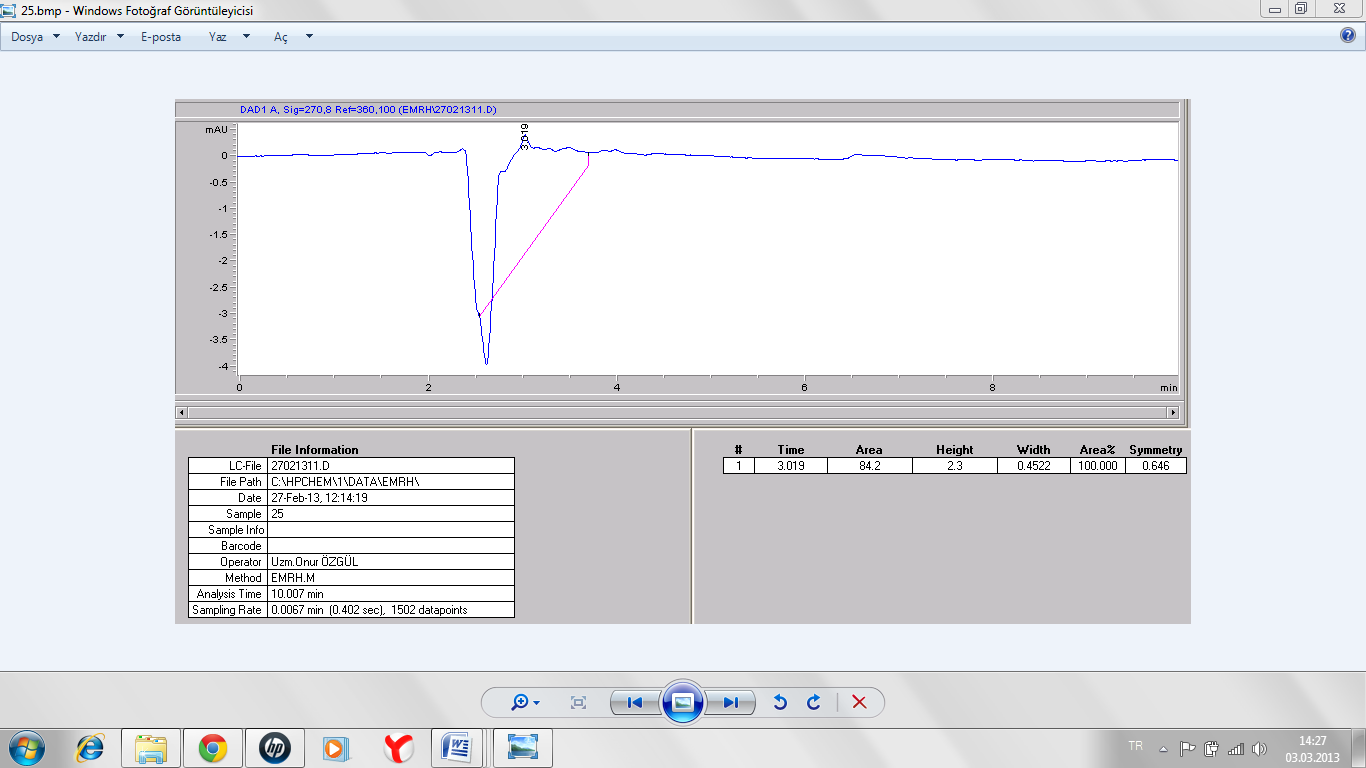Open the zoom magnifier control
The width and height of the screenshot is (1366, 768).
click(x=519, y=703)
